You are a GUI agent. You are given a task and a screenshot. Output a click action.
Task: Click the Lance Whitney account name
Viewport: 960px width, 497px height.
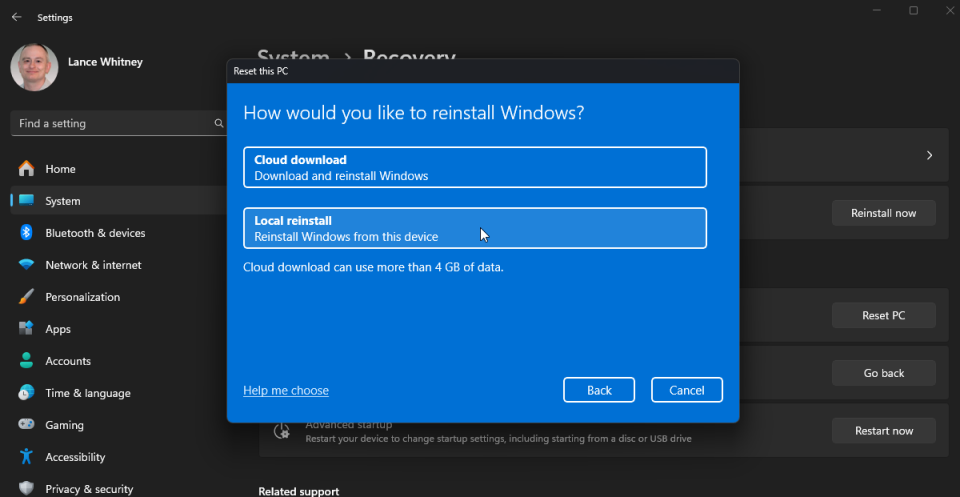105,62
